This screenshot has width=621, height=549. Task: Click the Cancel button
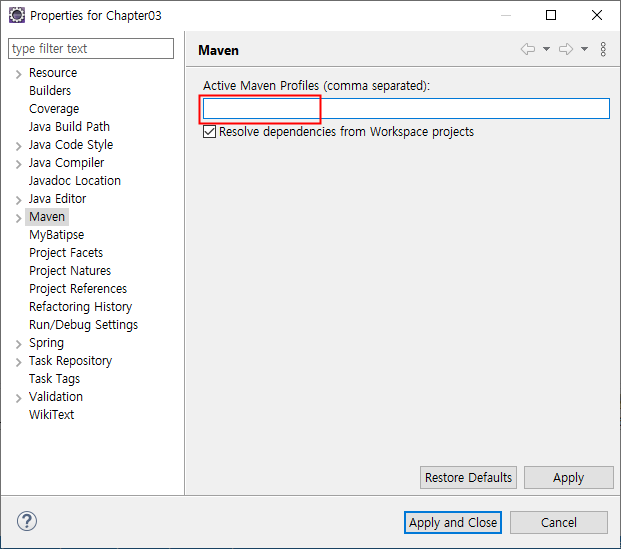point(558,522)
